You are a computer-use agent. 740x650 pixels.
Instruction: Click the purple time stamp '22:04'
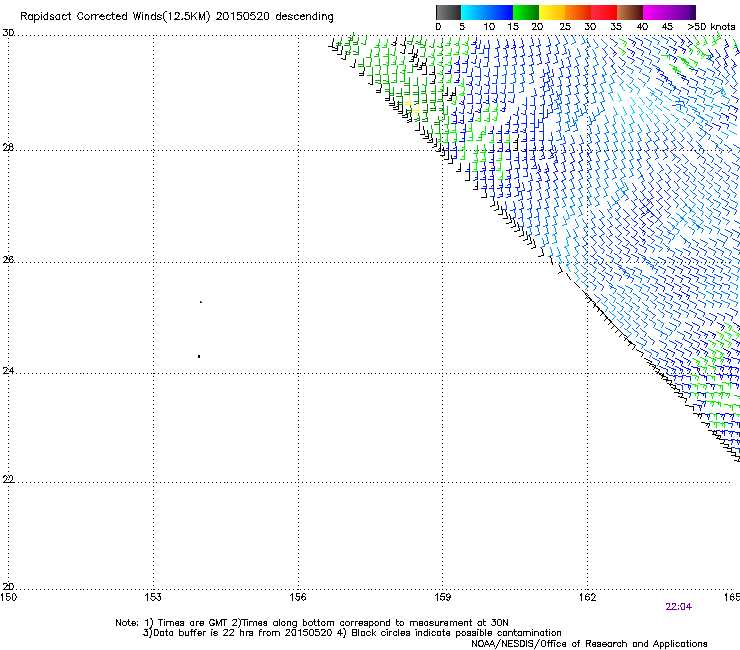(x=678, y=607)
